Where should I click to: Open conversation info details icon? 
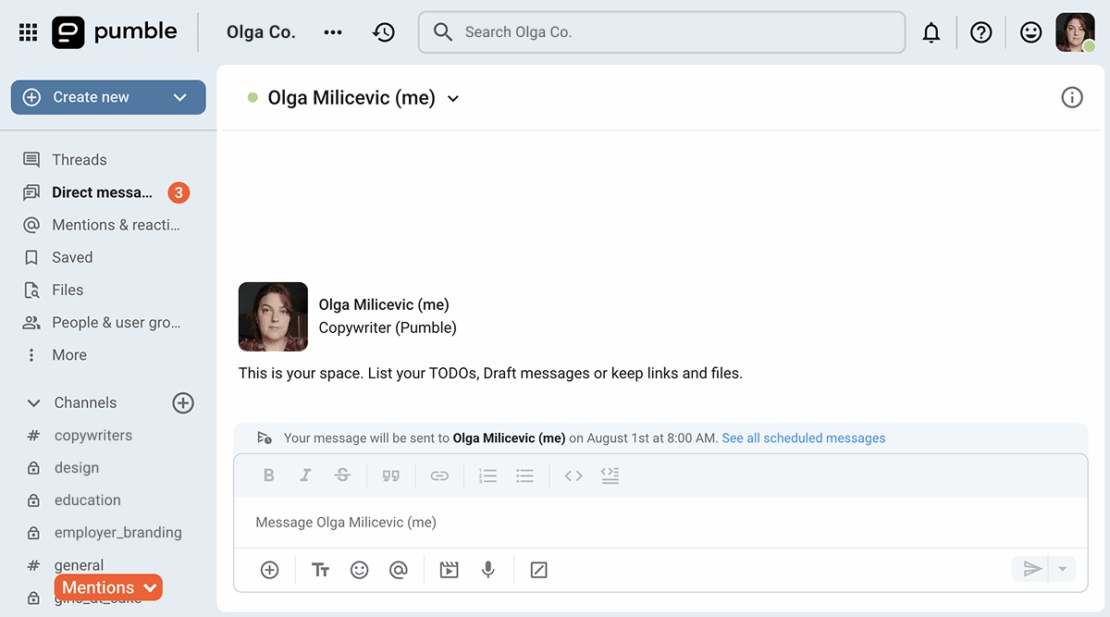click(x=1072, y=98)
